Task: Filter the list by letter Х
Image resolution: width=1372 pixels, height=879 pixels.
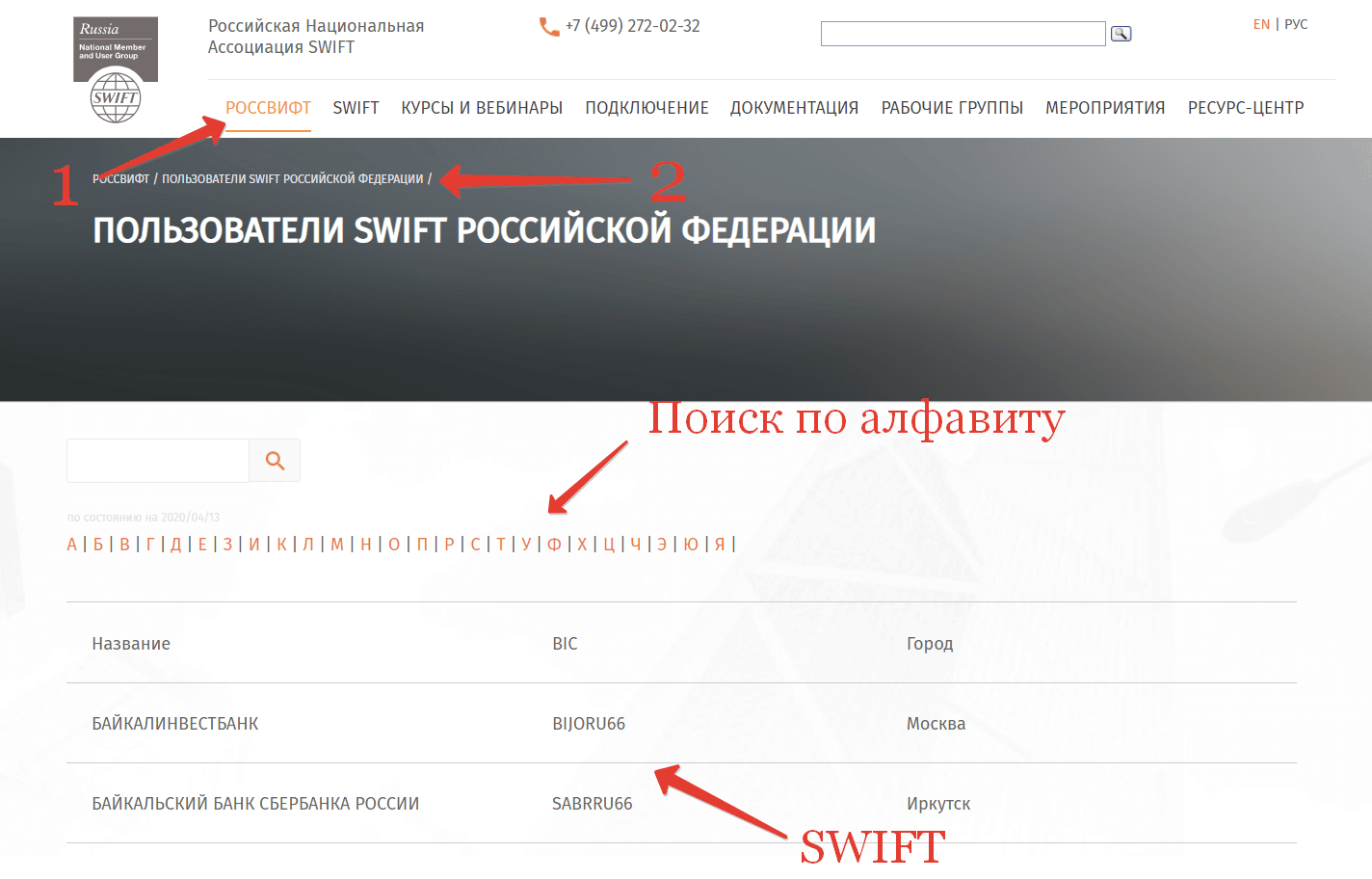Action: pos(582,545)
